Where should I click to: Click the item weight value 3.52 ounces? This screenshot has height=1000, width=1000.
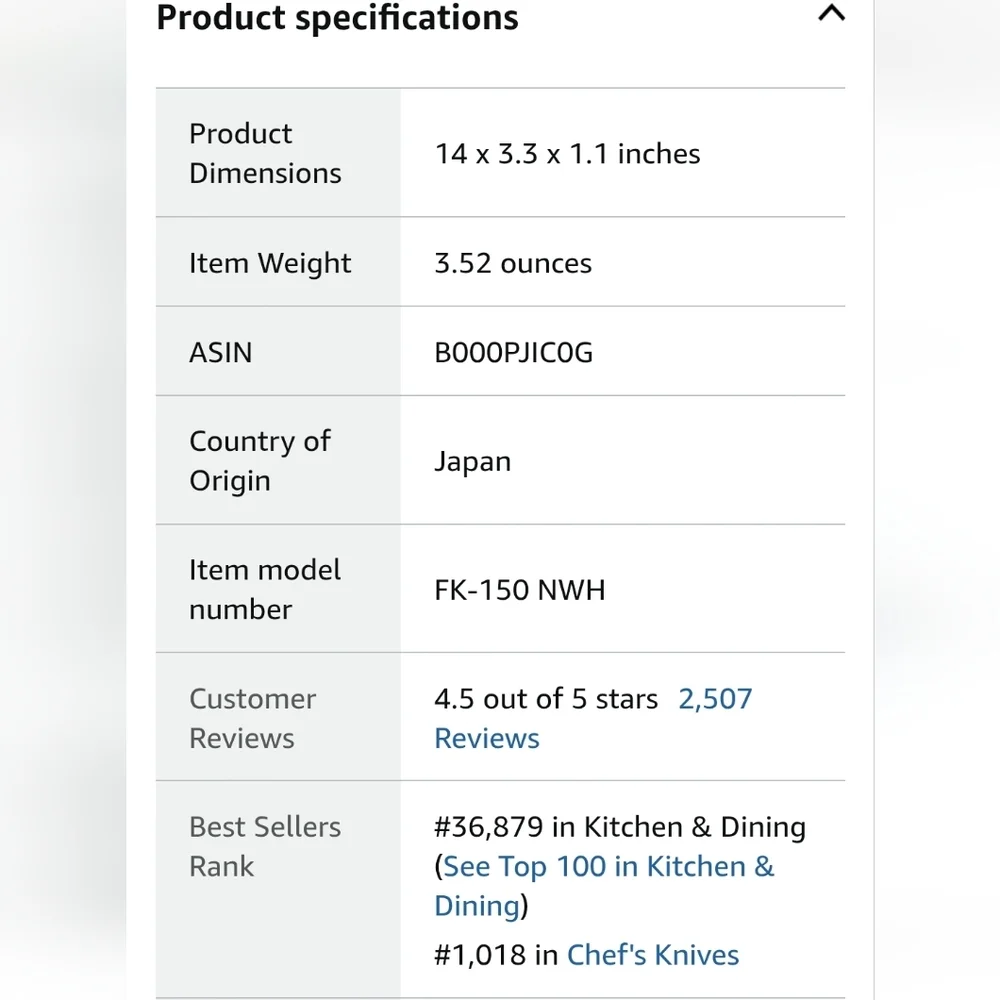tap(513, 263)
